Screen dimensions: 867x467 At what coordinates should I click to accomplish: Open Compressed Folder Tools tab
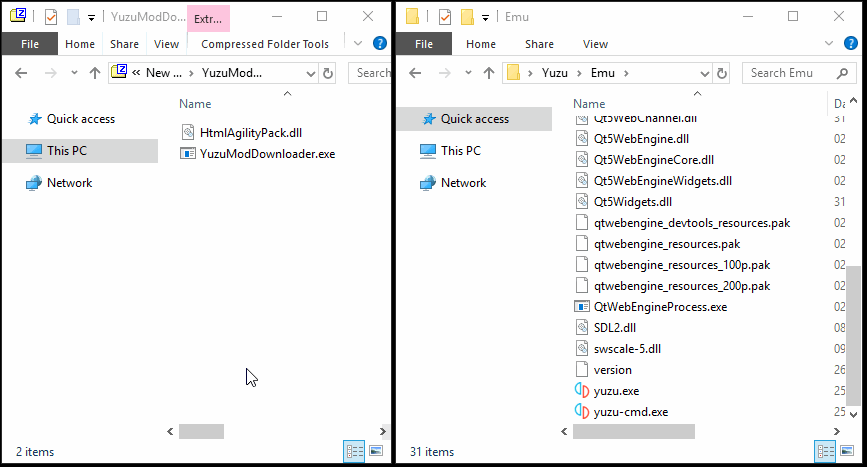[x=265, y=44]
